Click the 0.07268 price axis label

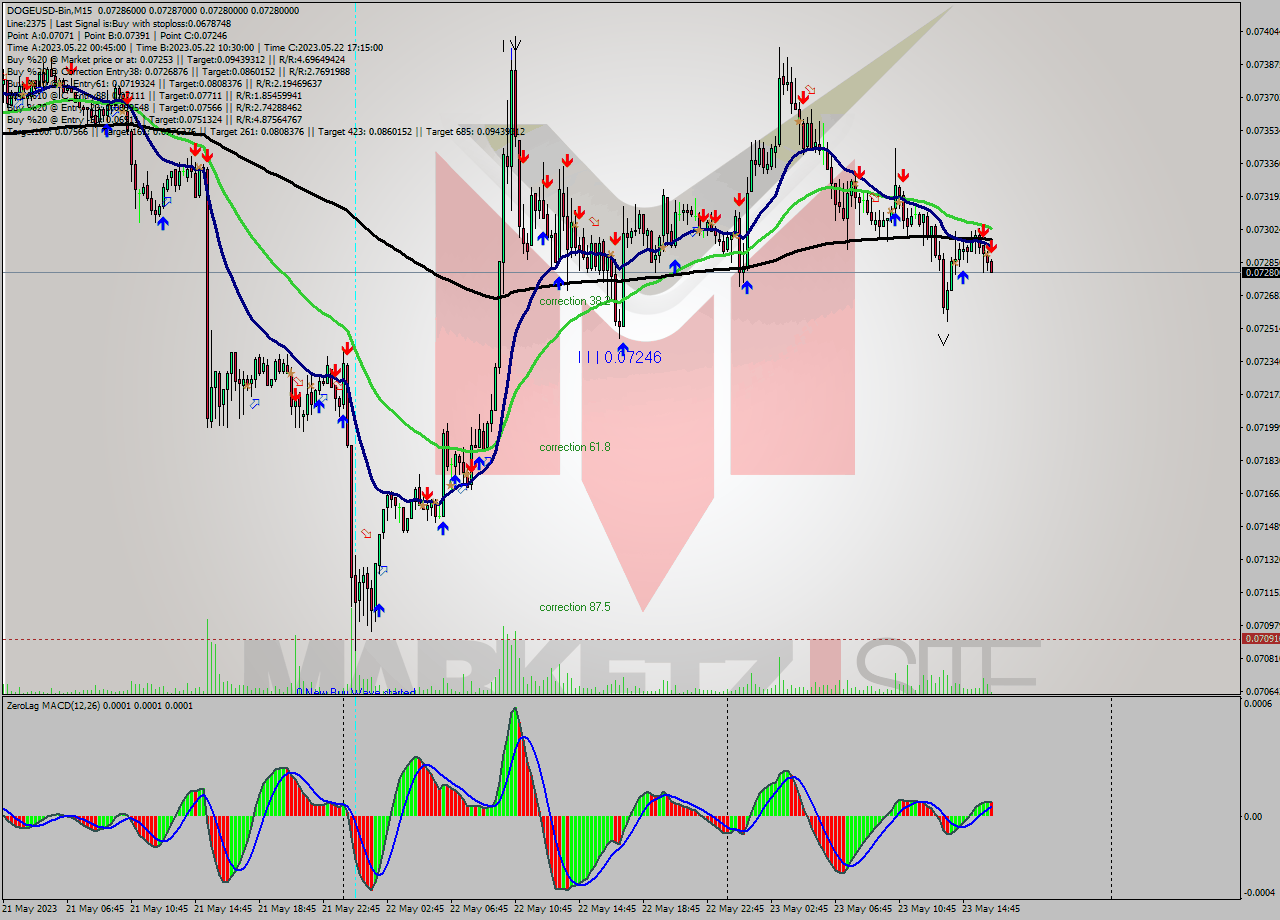click(1261, 295)
